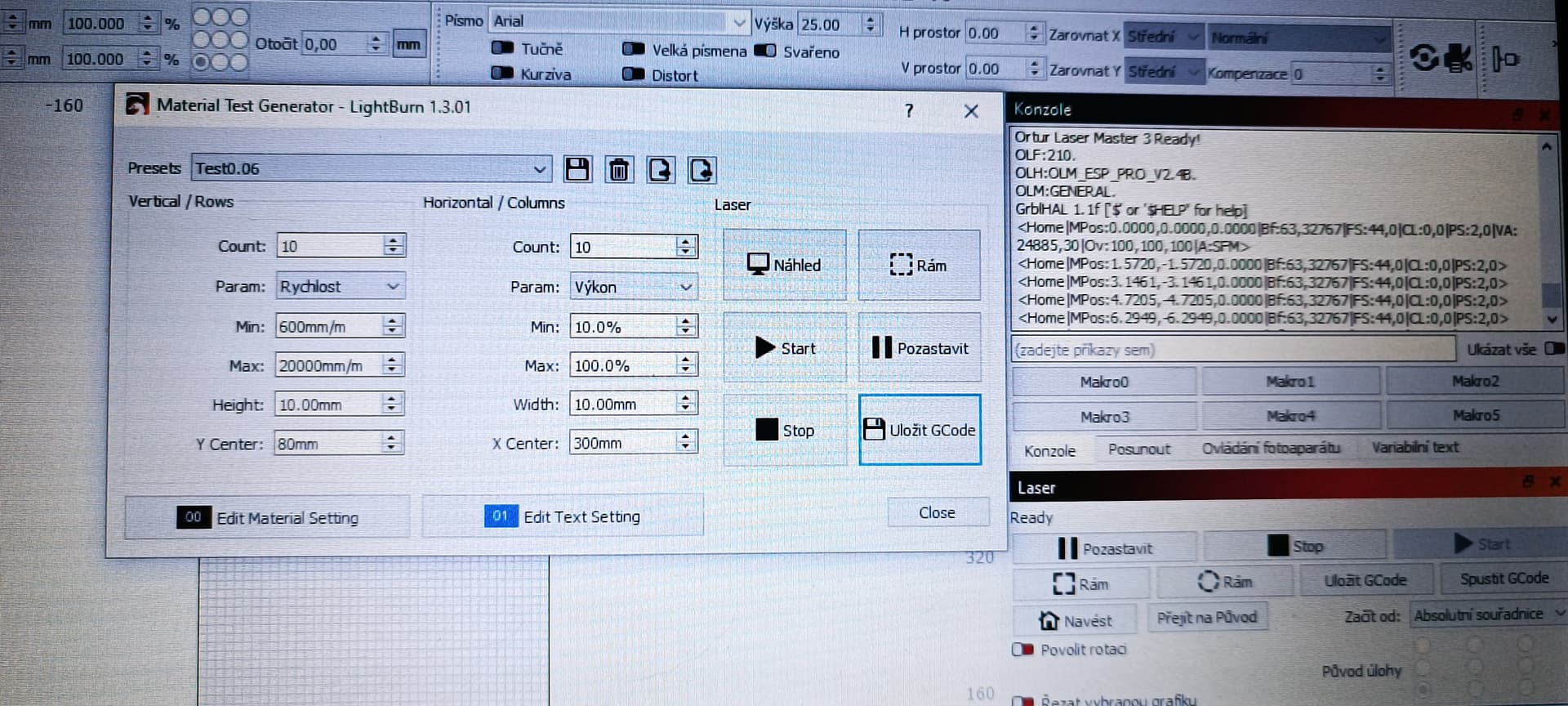Viewport: 1568px width, 706px height.
Task: Click the Horizontal Min 10.0% field
Action: (623, 327)
